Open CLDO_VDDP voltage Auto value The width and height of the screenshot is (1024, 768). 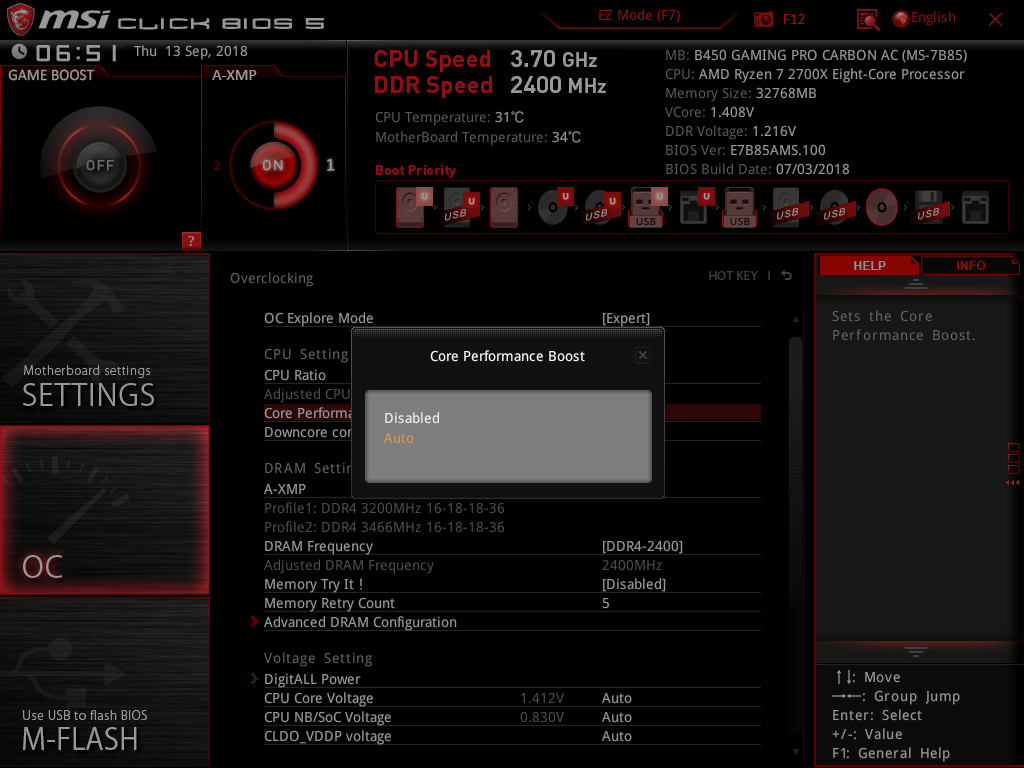616,736
